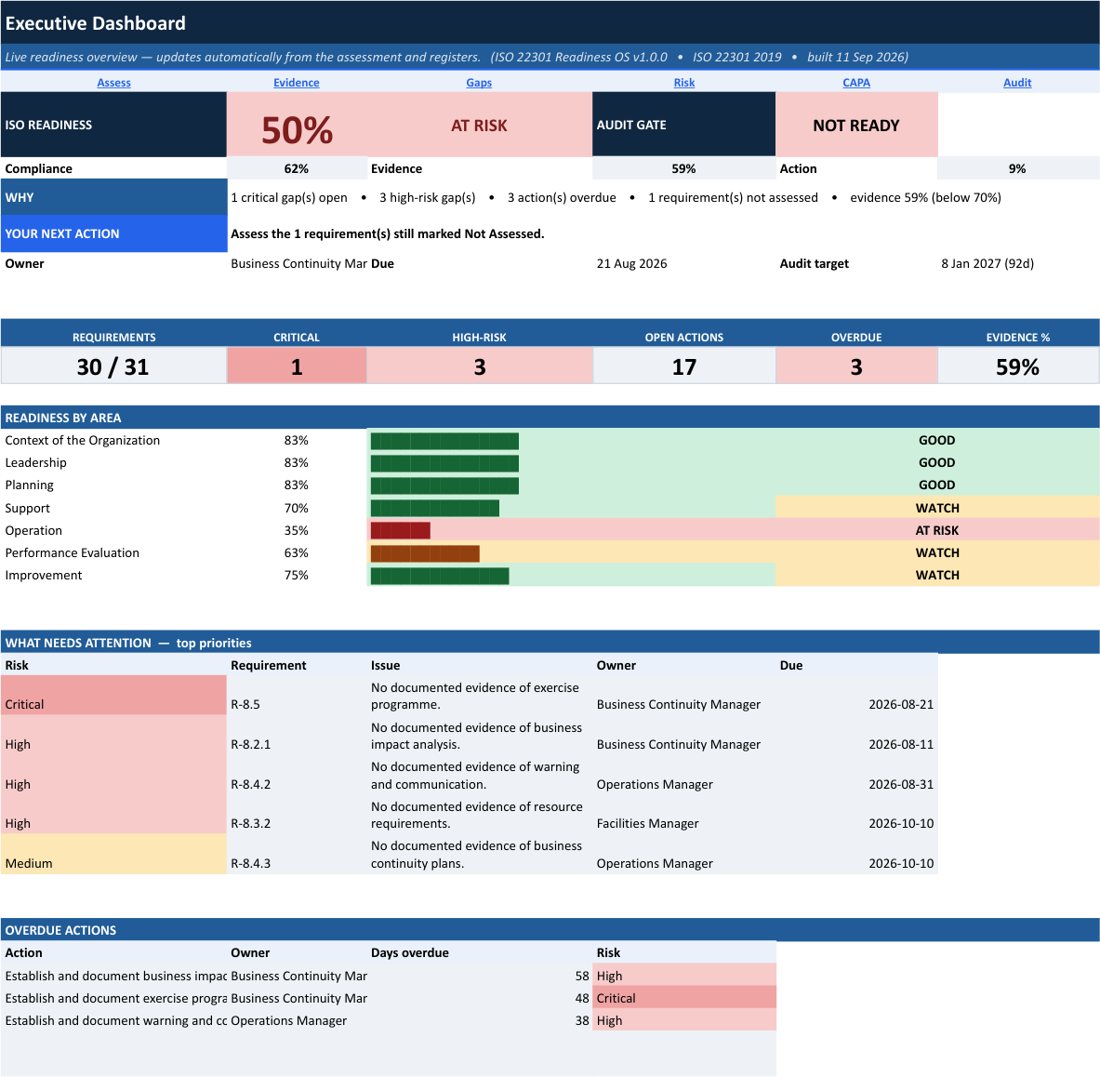Select the Critical risk cell in Overdue Actions
This screenshot has width=1100, height=1077.
(x=684, y=998)
